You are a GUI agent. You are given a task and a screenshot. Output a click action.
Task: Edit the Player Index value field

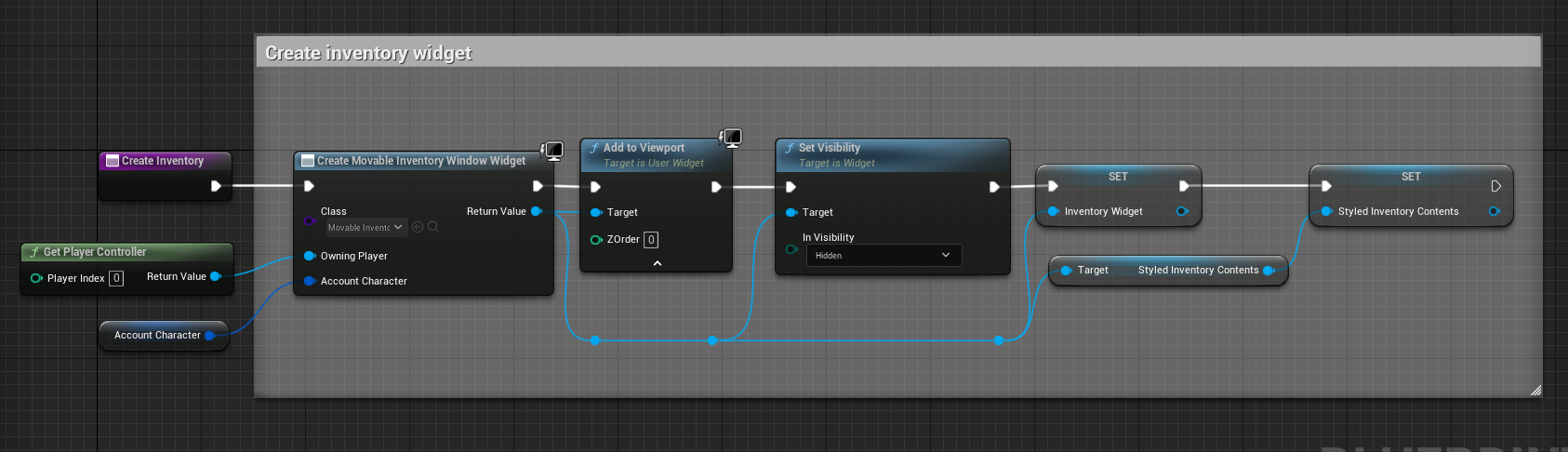coord(116,278)
